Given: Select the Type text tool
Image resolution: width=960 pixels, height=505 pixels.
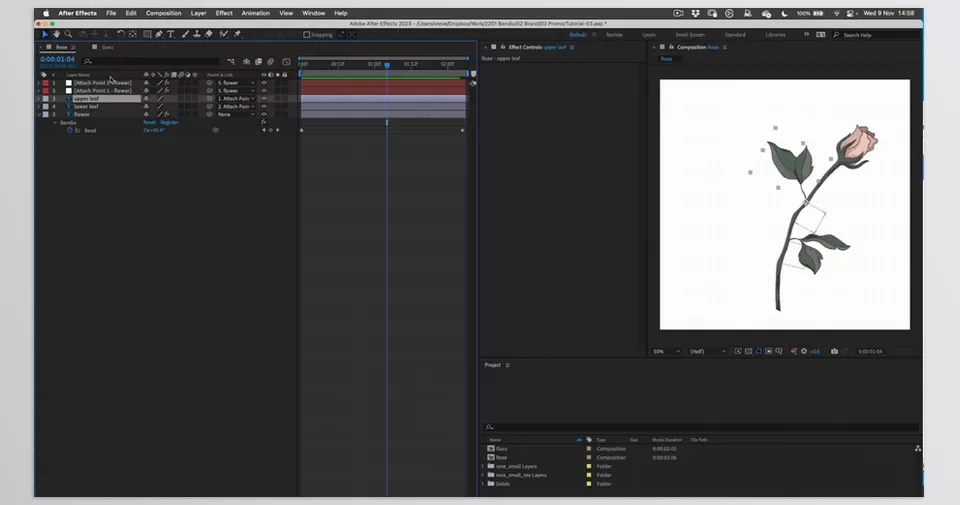Looking at the screenshot, I should pos(171,34).
